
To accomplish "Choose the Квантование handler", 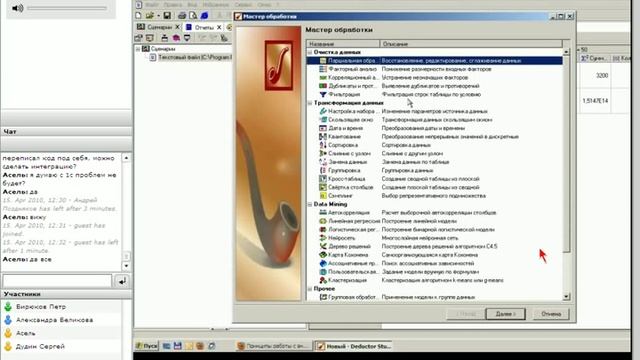I will (434, 137).
